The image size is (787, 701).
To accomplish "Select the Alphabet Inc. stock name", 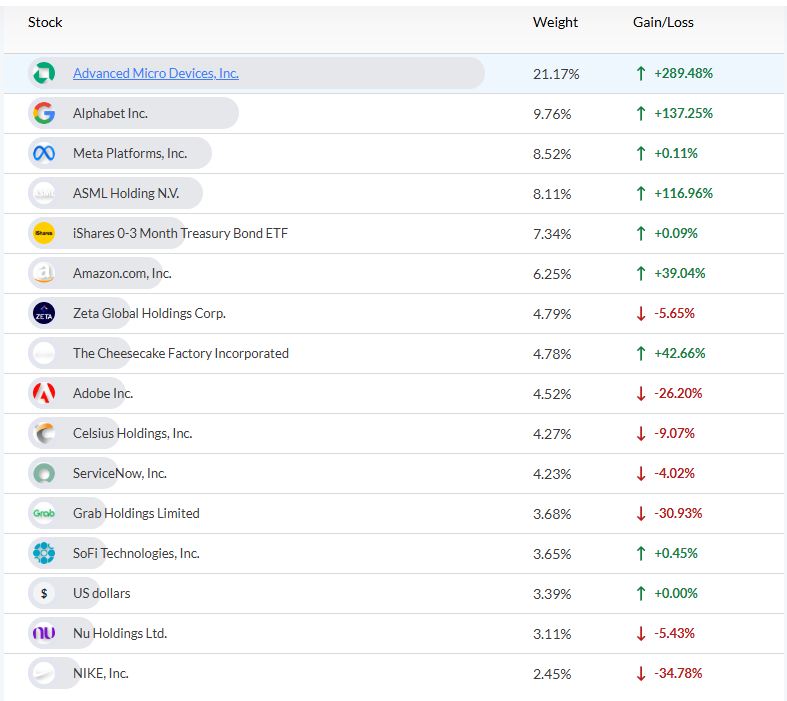I will point(110,113).
